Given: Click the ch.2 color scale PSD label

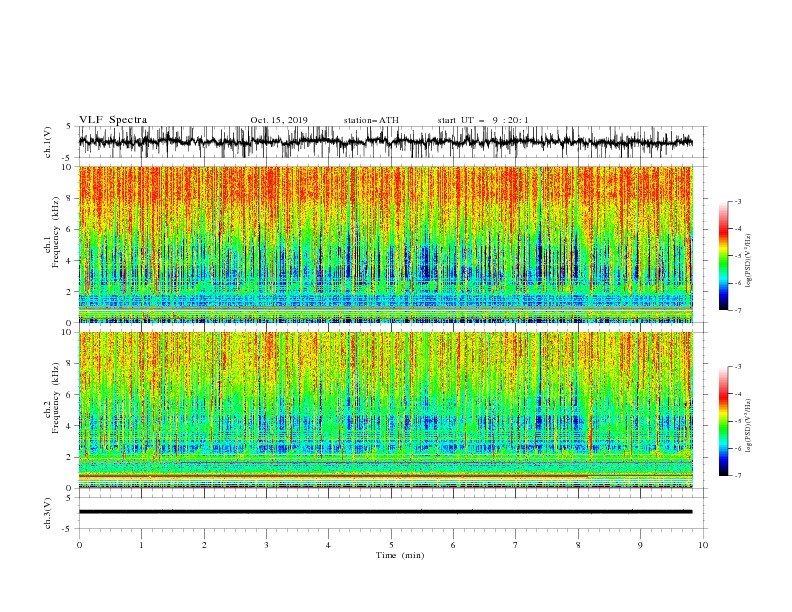Looking at the screenshot, I should tap(749, 425).
